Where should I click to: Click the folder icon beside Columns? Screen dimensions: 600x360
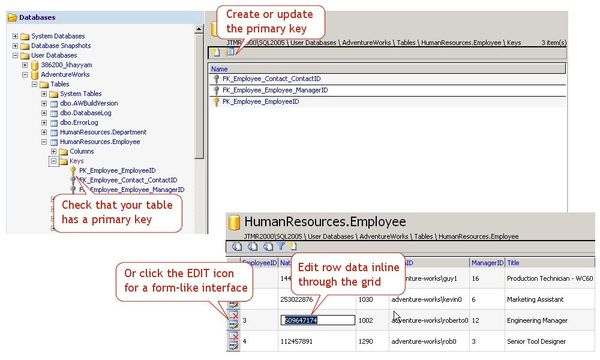click(x=64, y=151)
